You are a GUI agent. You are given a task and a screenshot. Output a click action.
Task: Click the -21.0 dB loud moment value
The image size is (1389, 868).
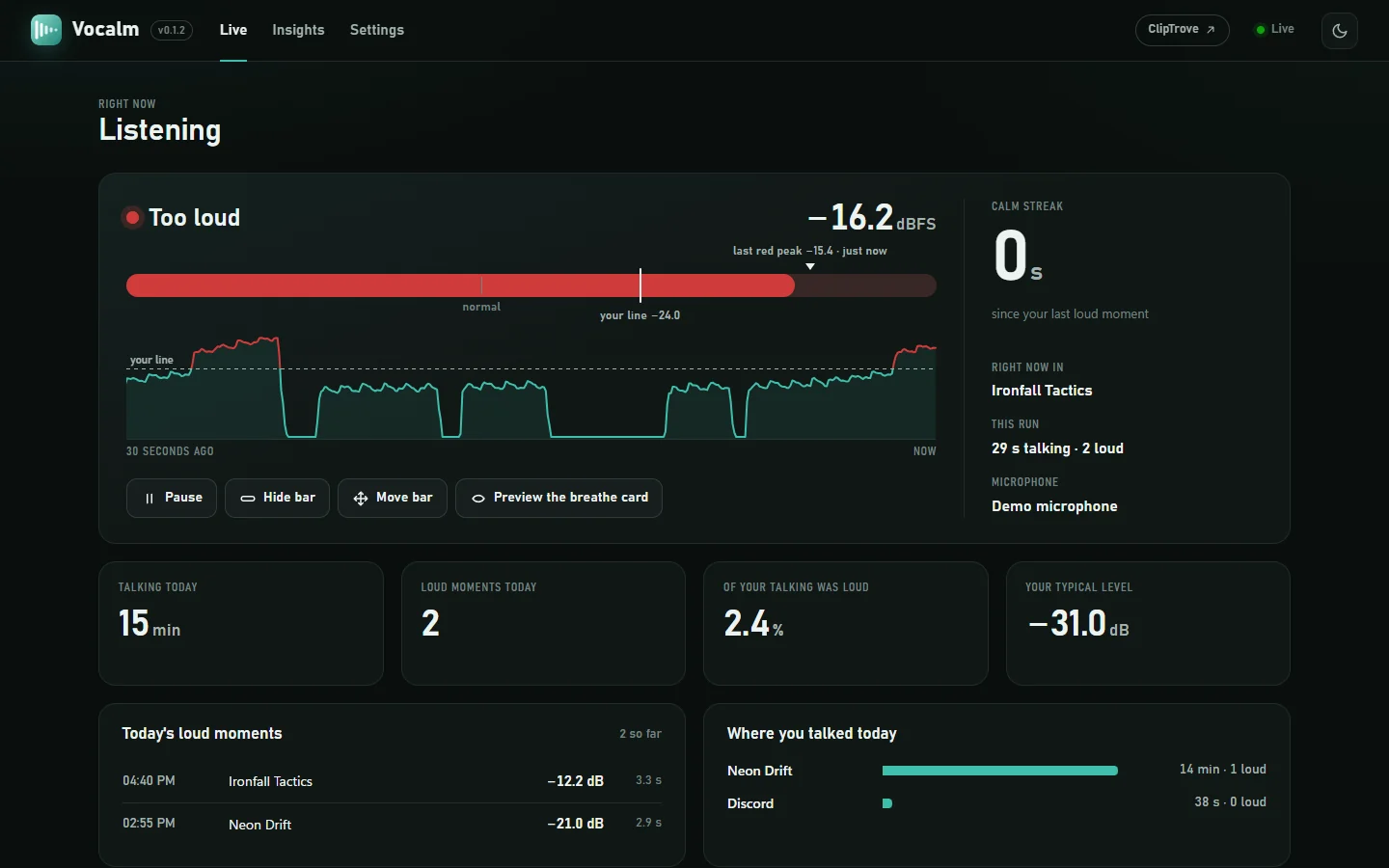pos(576,824)
